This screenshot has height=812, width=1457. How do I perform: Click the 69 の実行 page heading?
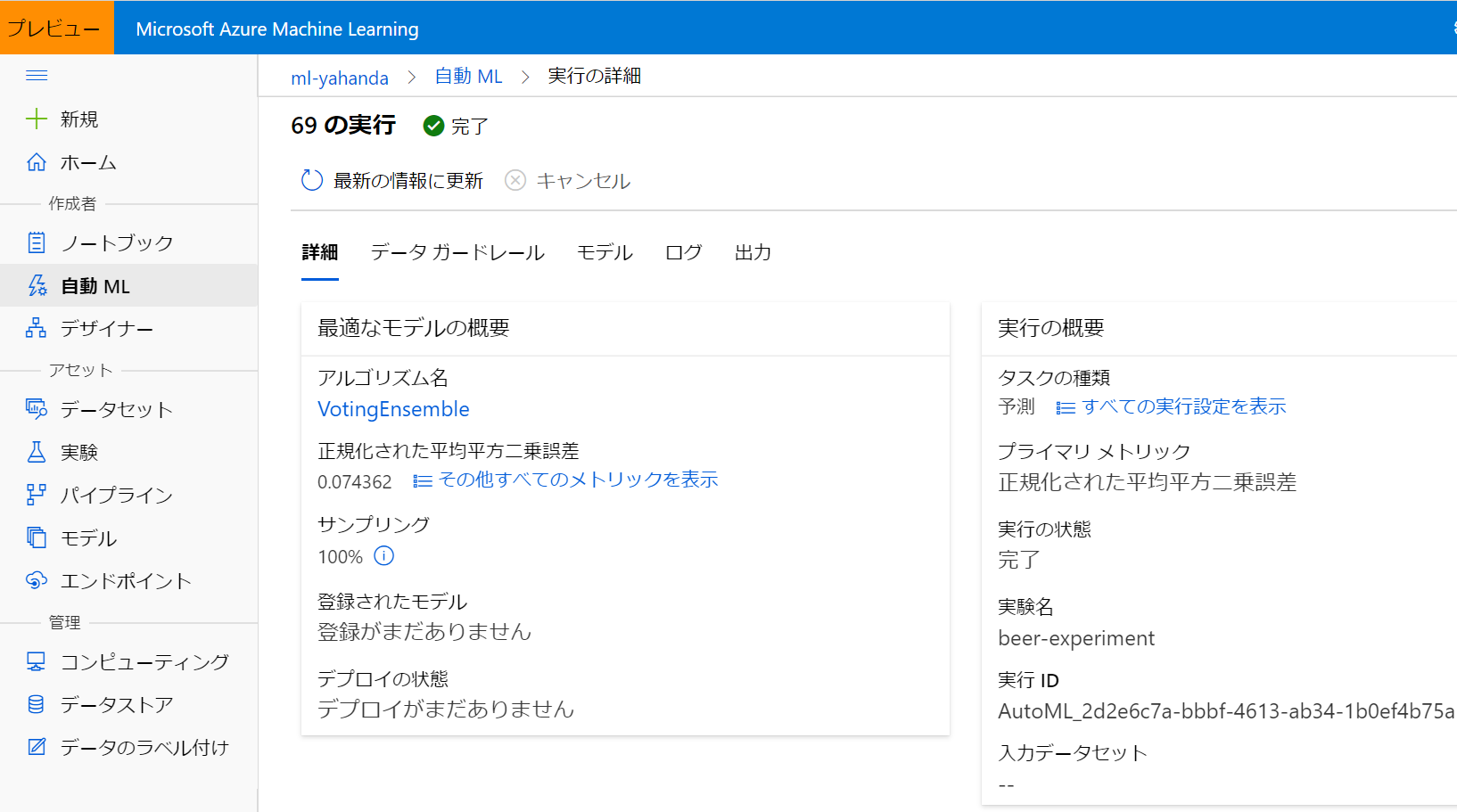pyautogui.click(x=343, y=126)
